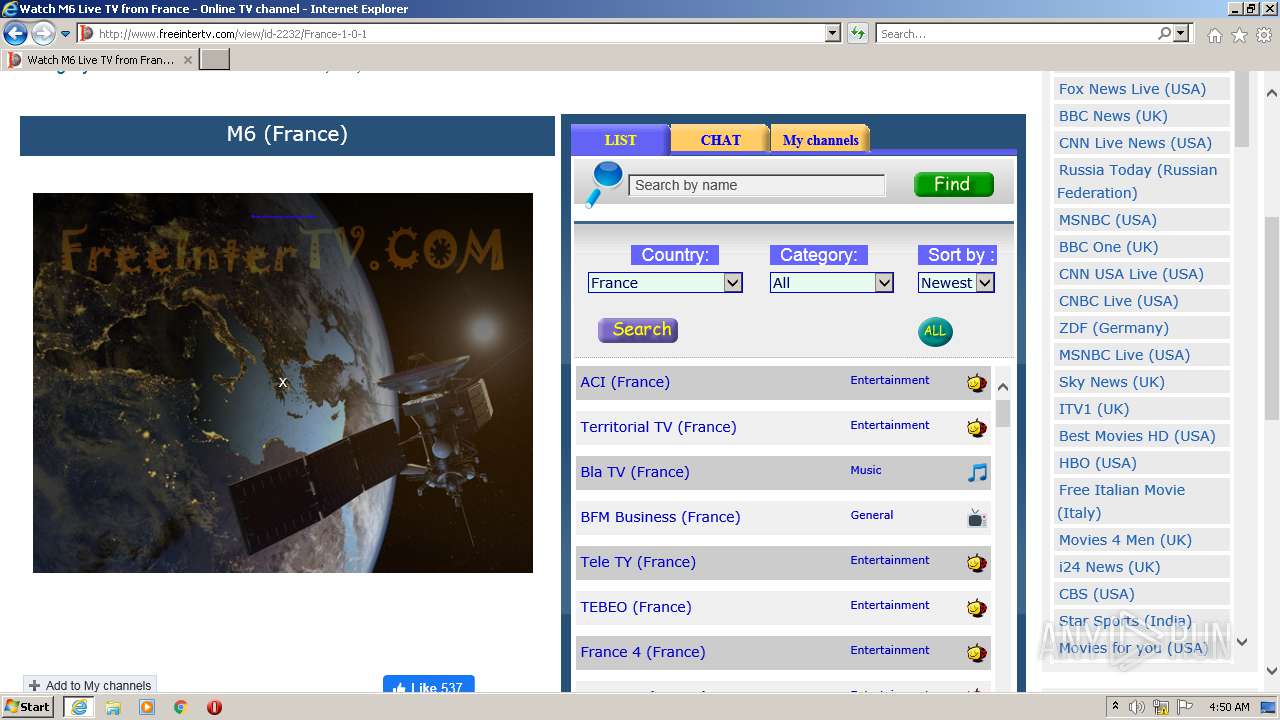Click the Entertainment icon in France 4 row

click(977, 652)
